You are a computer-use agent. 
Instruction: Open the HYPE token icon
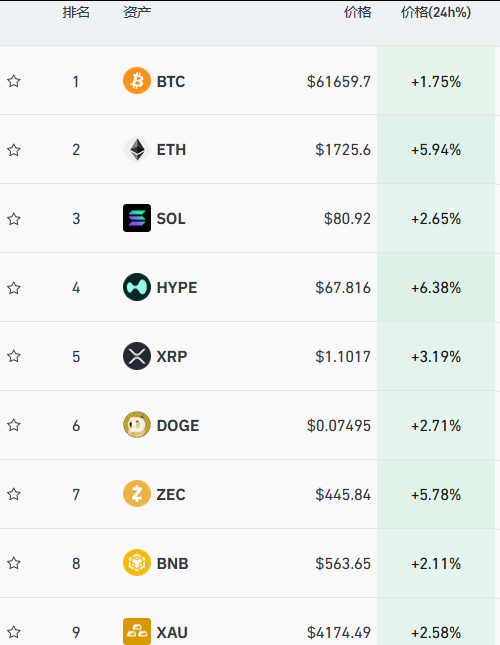click(137, 287)
